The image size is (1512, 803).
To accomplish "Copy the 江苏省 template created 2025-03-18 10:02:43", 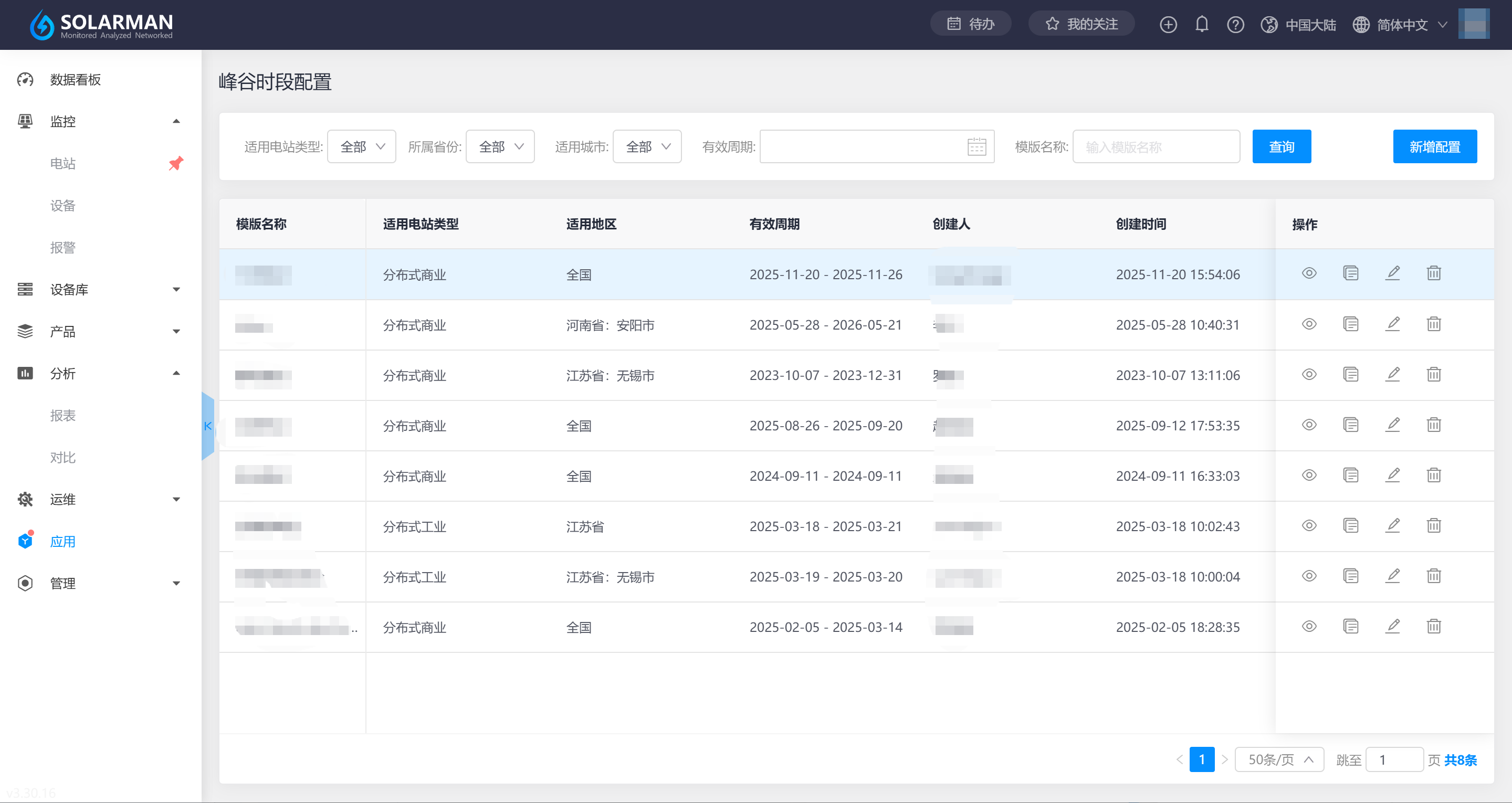I will (1351, 526).
